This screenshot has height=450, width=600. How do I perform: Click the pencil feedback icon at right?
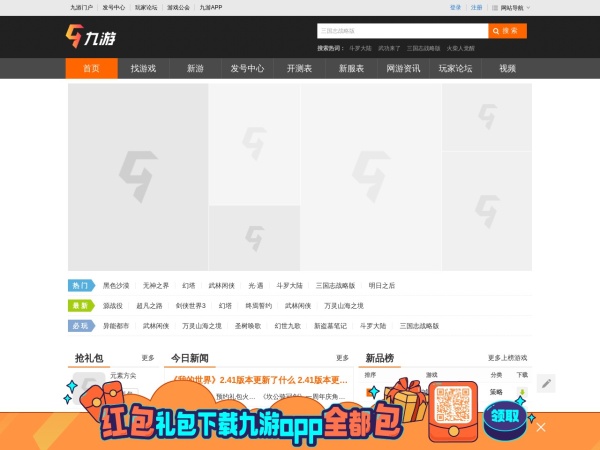pos(546,383)
